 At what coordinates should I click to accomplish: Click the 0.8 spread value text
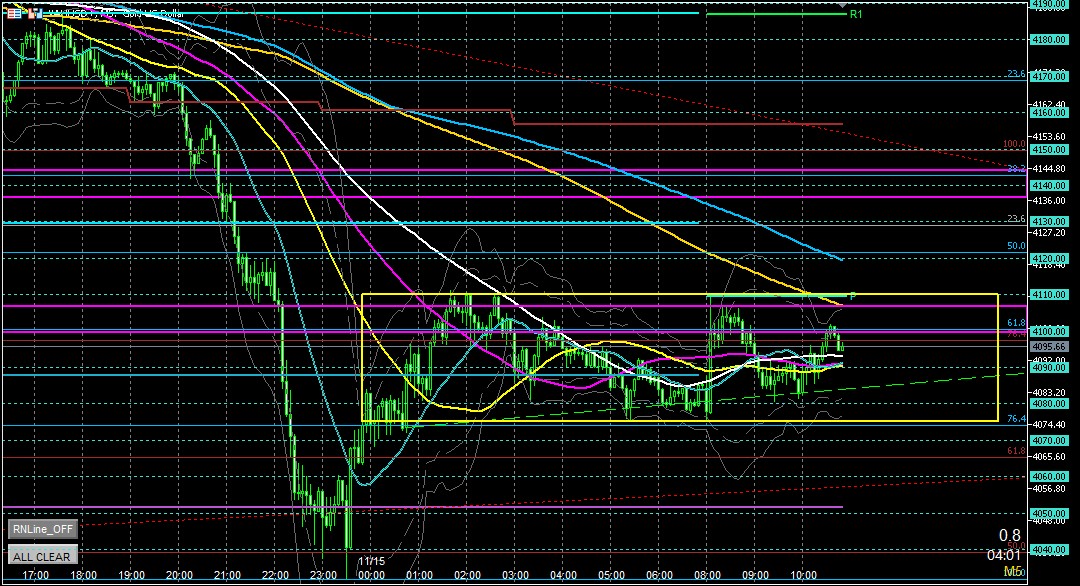click(x=1009, y=535)
